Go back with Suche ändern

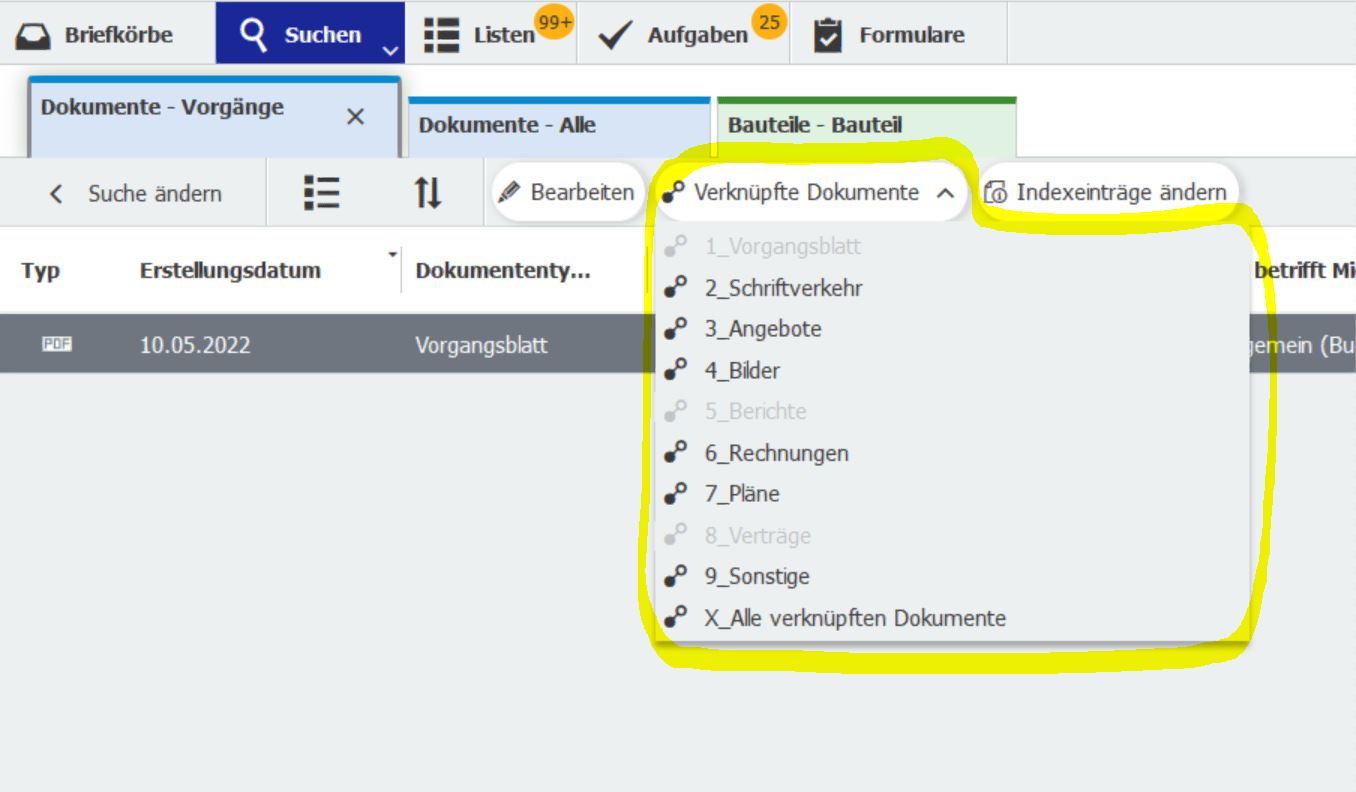coord(139,193)
